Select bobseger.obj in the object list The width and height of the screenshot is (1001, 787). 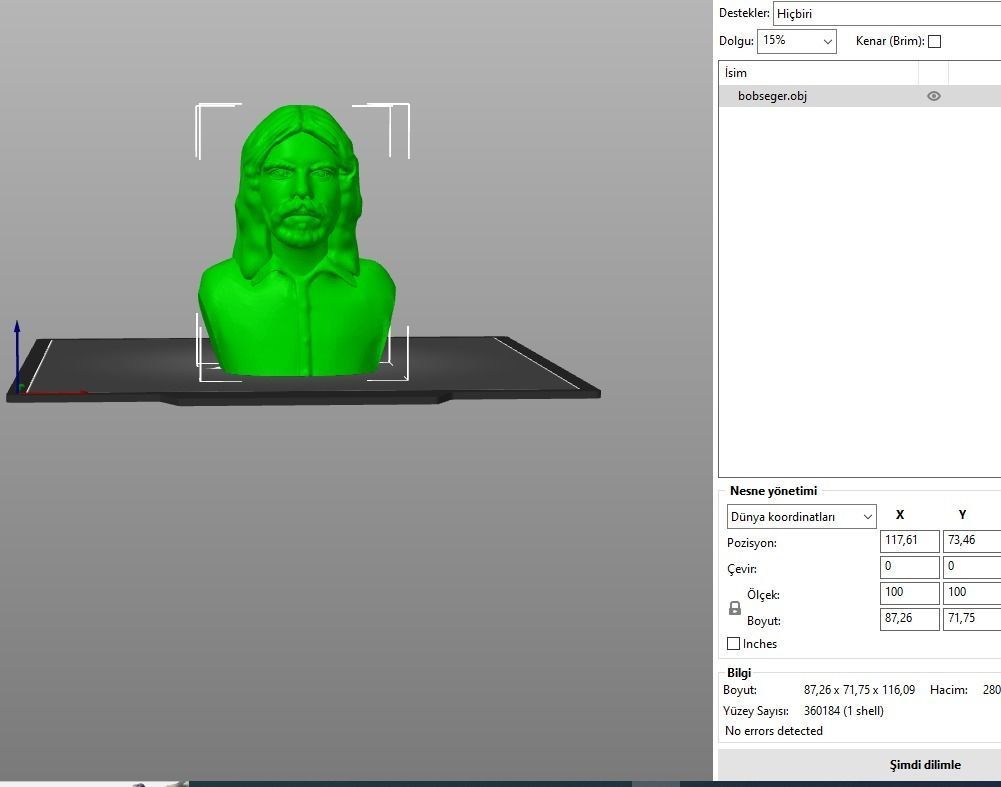click(x=861, y=96)
